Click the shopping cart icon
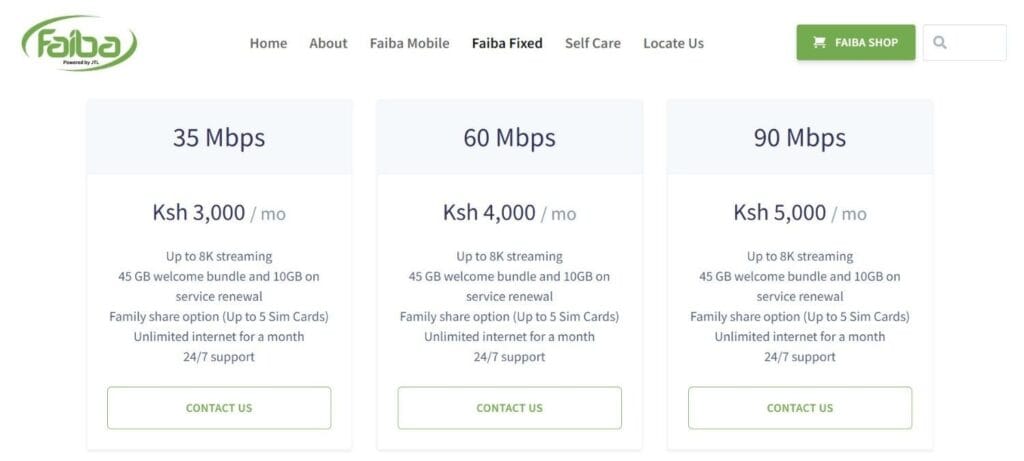This screenshot has height=461, width=1024. point(820,43)
